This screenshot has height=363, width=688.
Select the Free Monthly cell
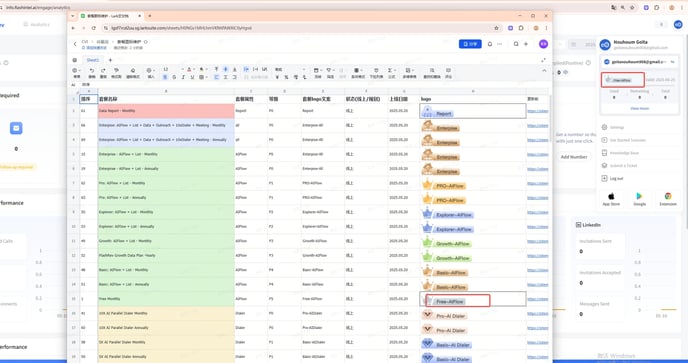pos(166,299)
